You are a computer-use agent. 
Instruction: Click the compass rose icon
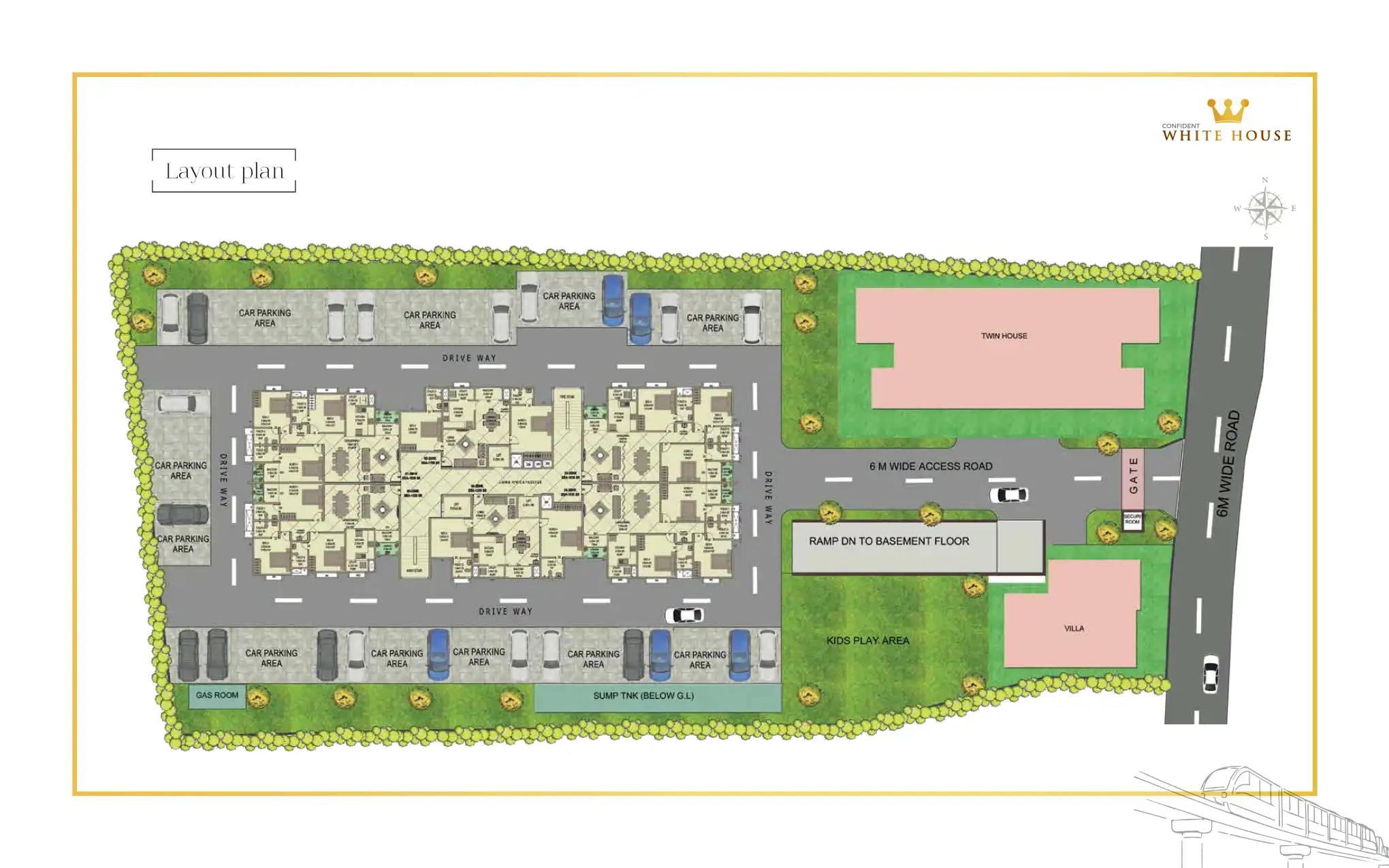click(1266, 209)
